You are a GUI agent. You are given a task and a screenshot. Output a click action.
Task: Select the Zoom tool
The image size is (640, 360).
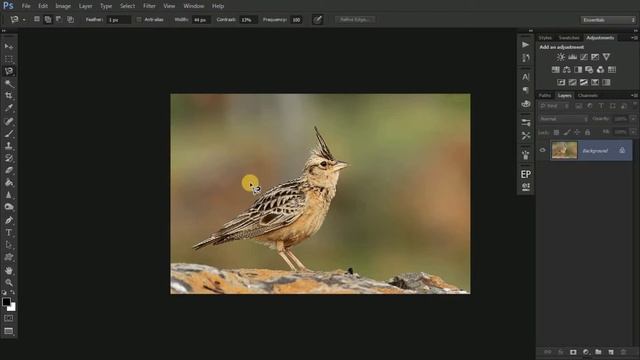tap(9, 282)
